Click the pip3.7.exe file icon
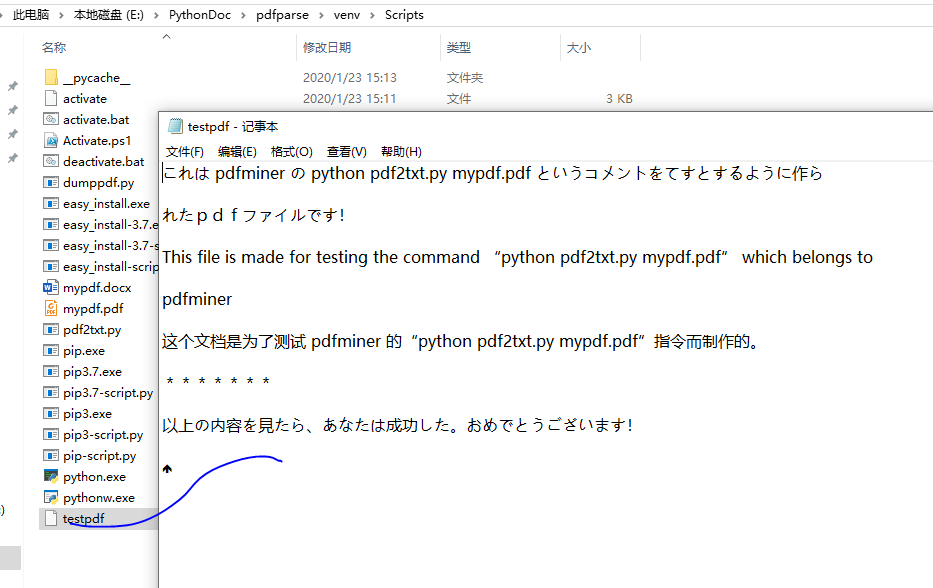 click(51, 371)
